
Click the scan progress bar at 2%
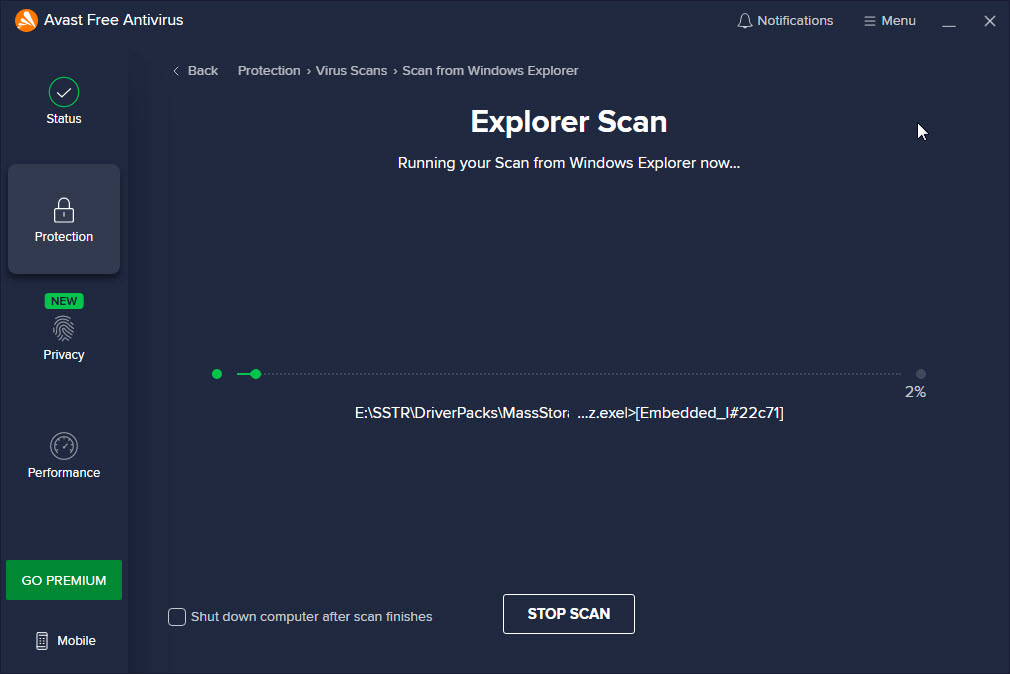pyautogui.click(x=570, y=373)
